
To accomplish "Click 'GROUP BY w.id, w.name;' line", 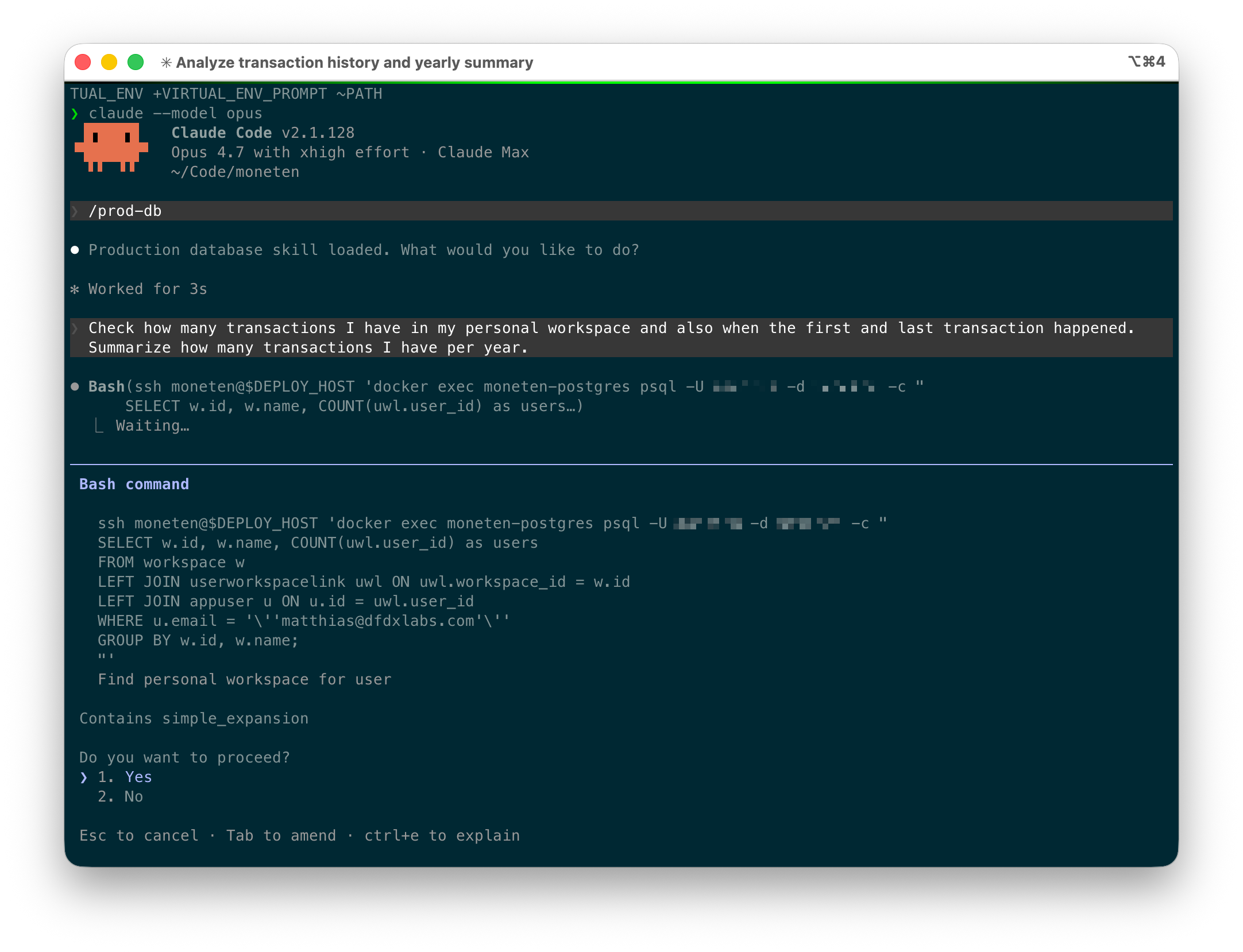I will pos(198,640).
